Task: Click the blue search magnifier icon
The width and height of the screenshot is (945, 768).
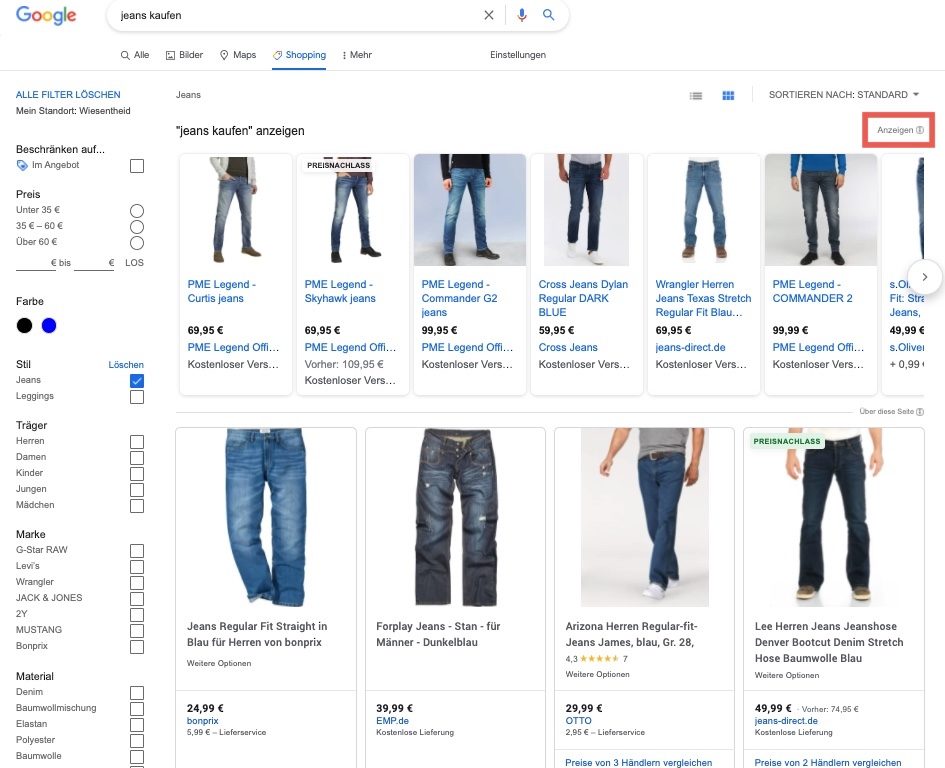Action: coord(548,14)
